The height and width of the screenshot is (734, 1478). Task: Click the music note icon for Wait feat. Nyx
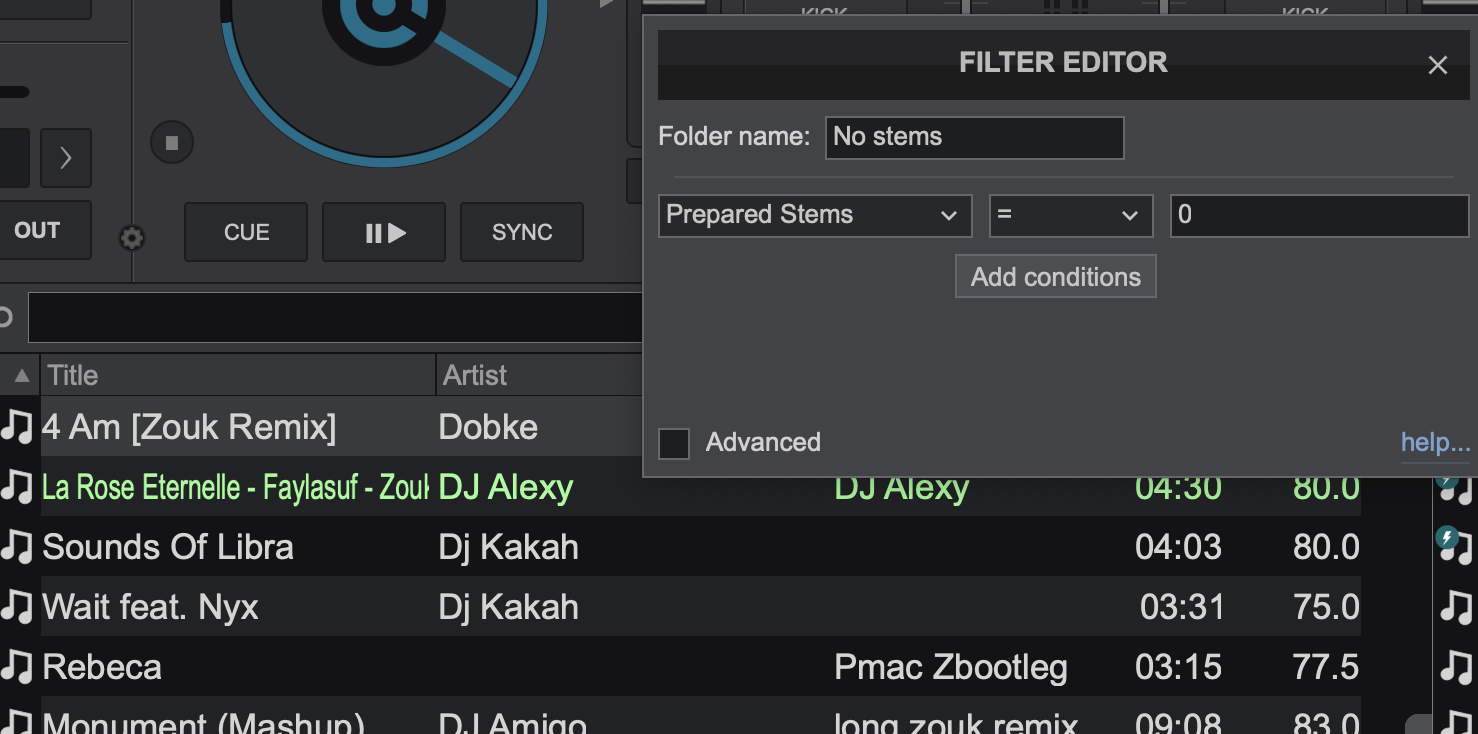click(17, 607)
